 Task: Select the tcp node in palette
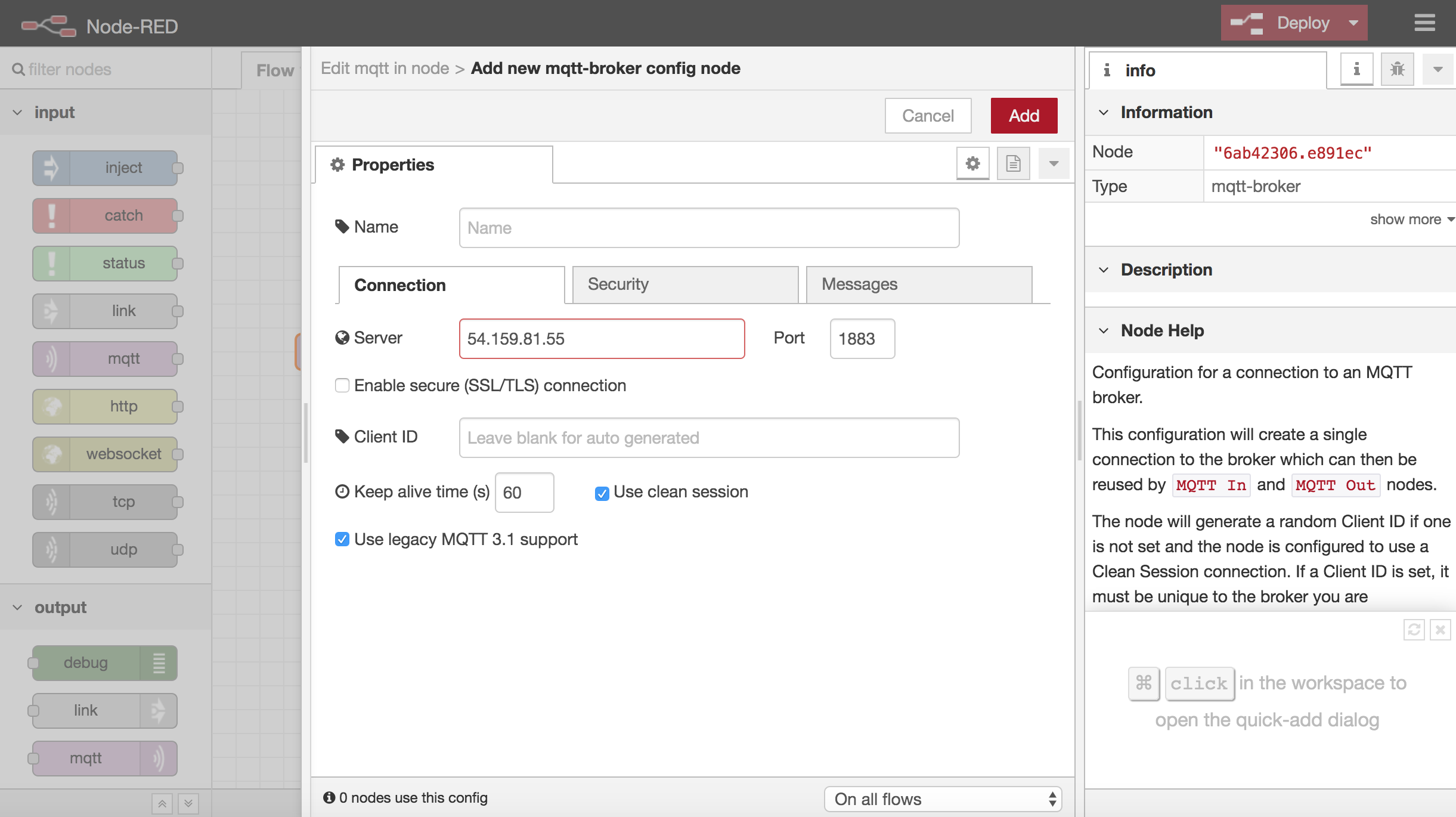click(106, 502)
